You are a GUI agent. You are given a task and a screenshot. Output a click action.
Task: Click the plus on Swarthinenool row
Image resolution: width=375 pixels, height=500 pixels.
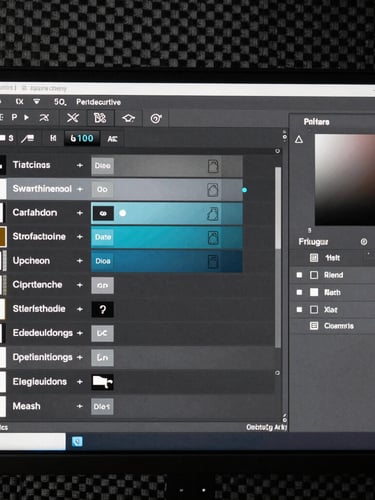(x=80, y=189)
